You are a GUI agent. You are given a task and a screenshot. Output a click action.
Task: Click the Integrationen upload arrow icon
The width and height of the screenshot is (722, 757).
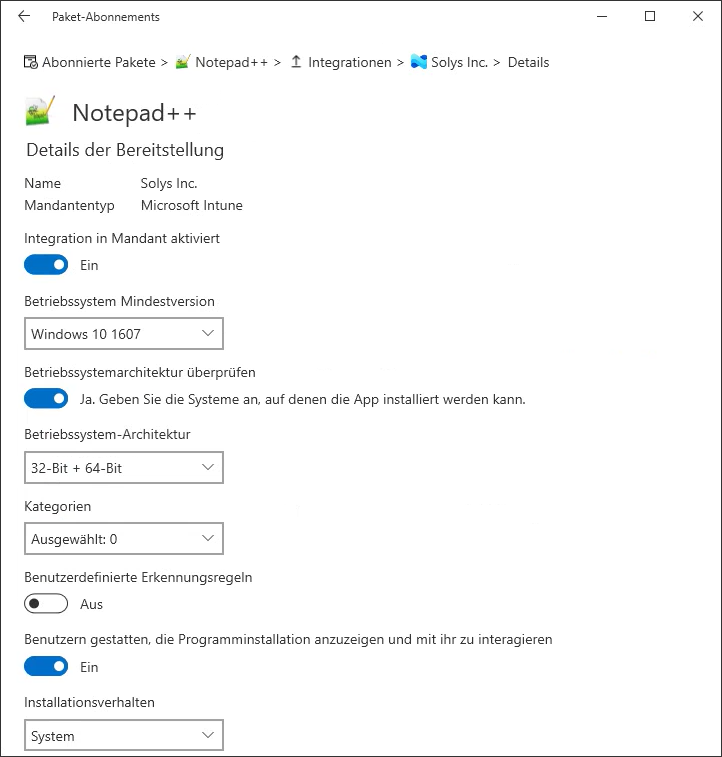[296, 62]
